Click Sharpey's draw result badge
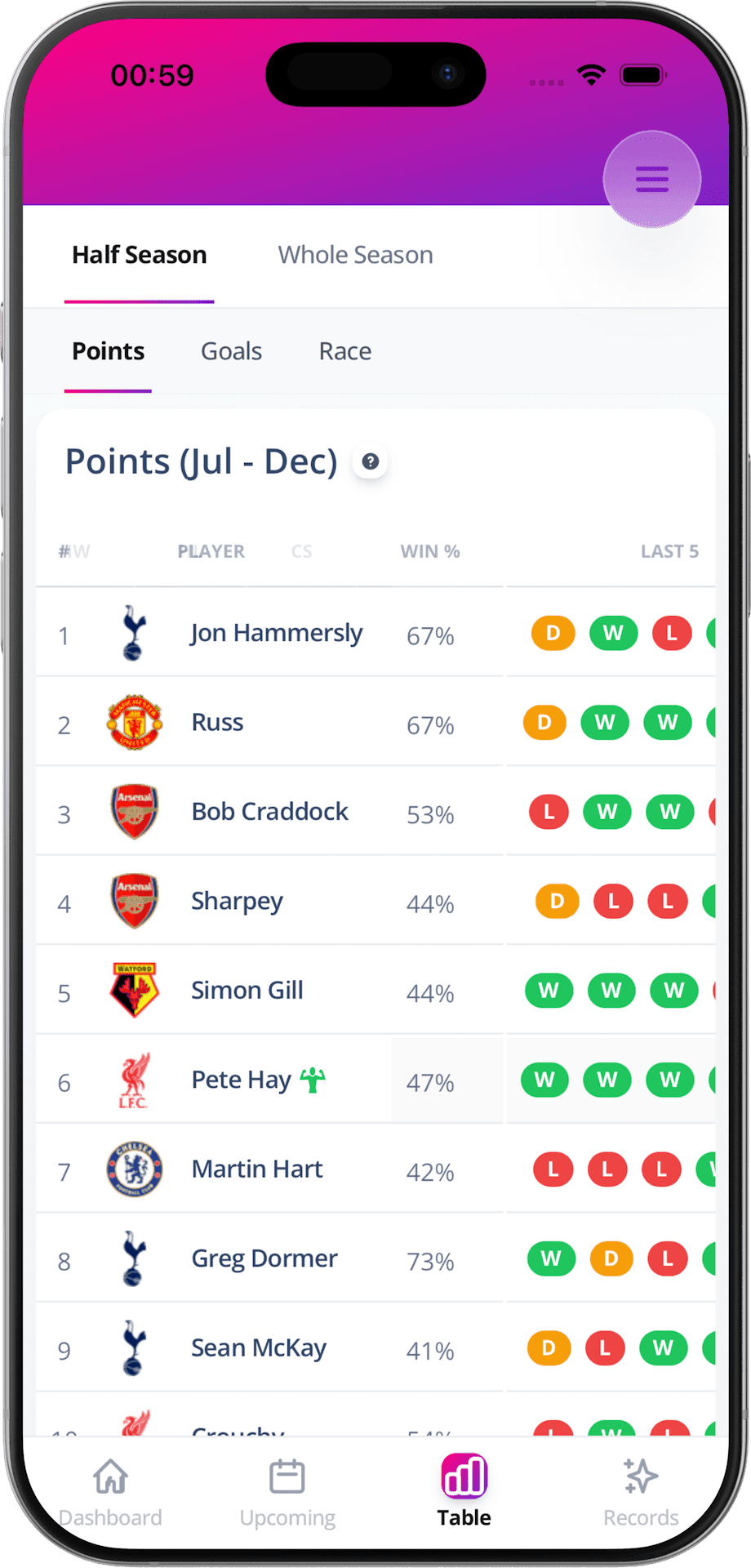Viewport: 751px width, 1568px height. coord(558,901)
